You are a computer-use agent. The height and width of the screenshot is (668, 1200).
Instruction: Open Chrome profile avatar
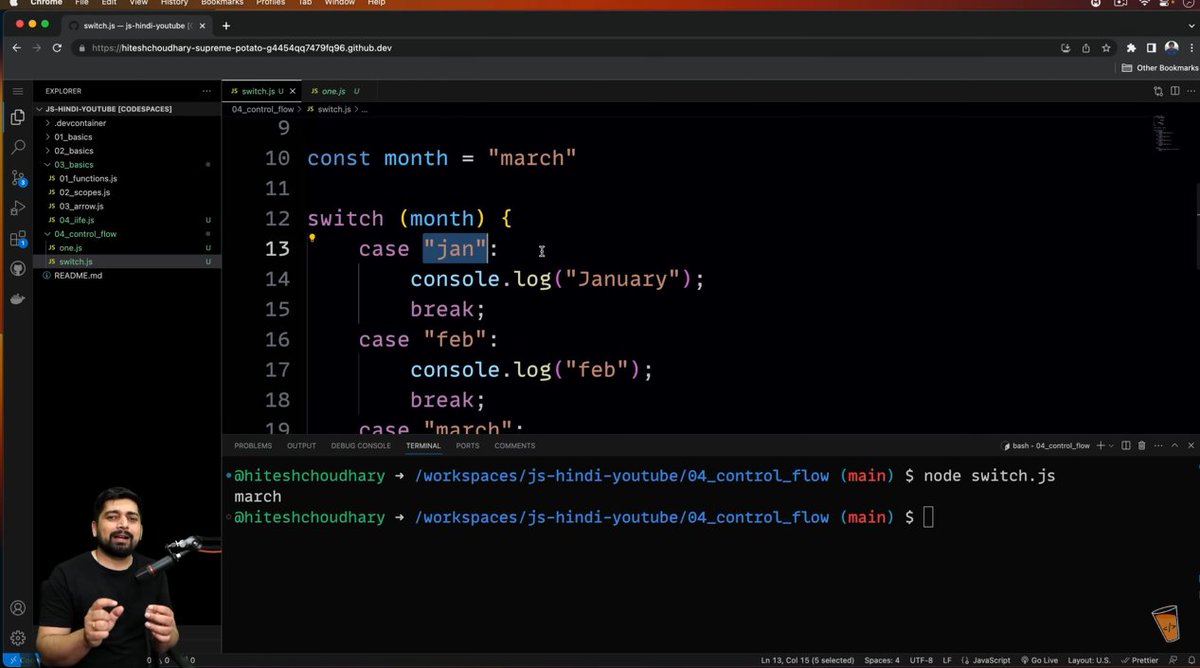(x=1171, y=47)
